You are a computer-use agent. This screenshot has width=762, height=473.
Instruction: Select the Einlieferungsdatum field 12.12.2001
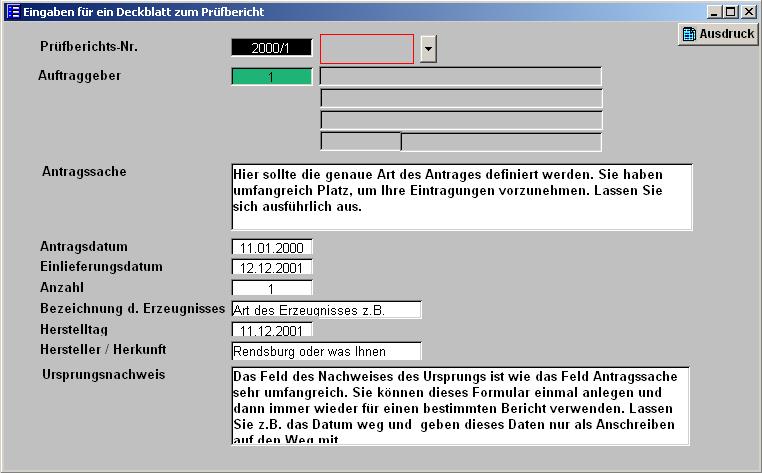click(272, 267)
